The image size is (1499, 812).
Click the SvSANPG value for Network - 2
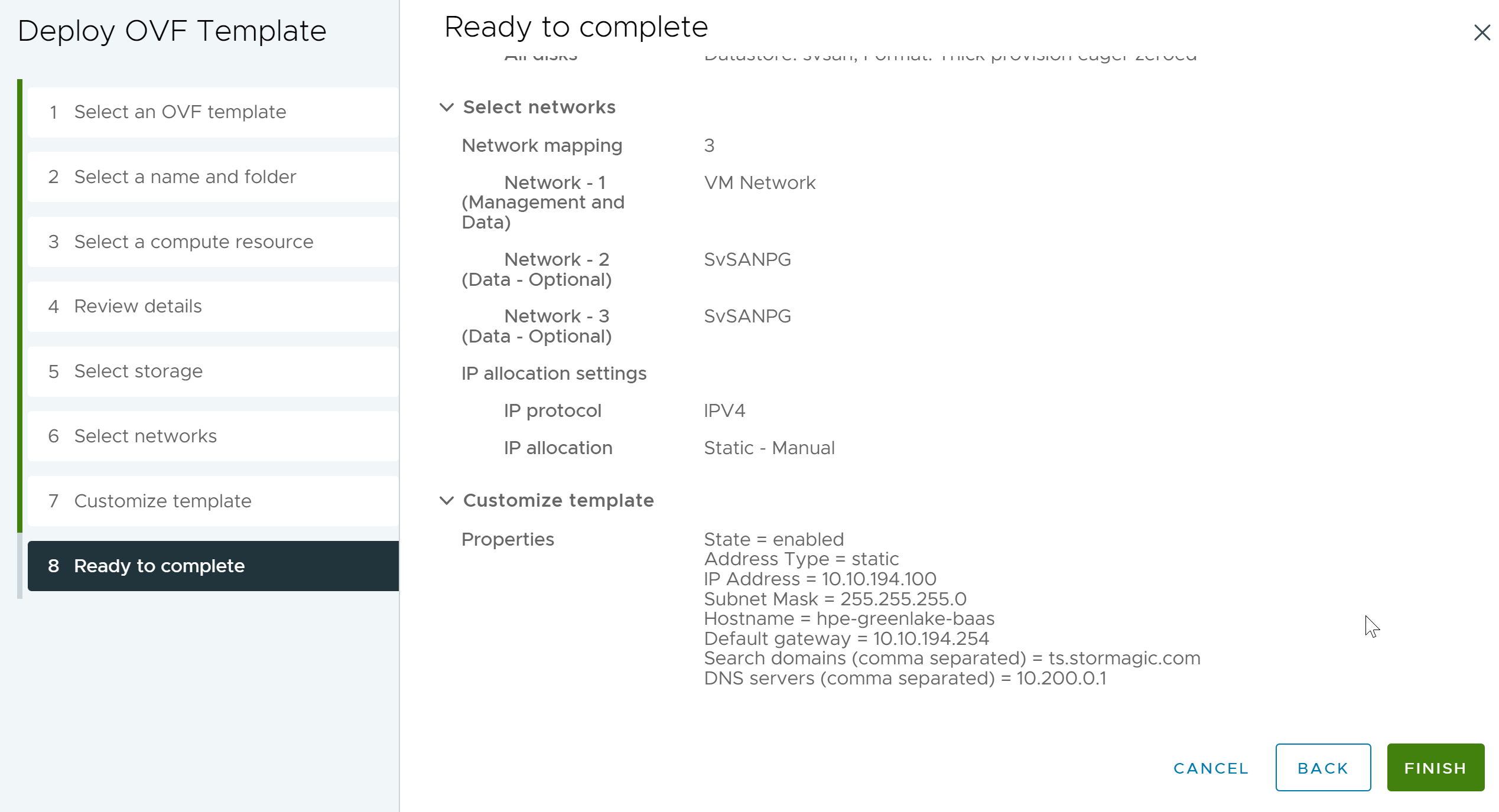point(747,260)
